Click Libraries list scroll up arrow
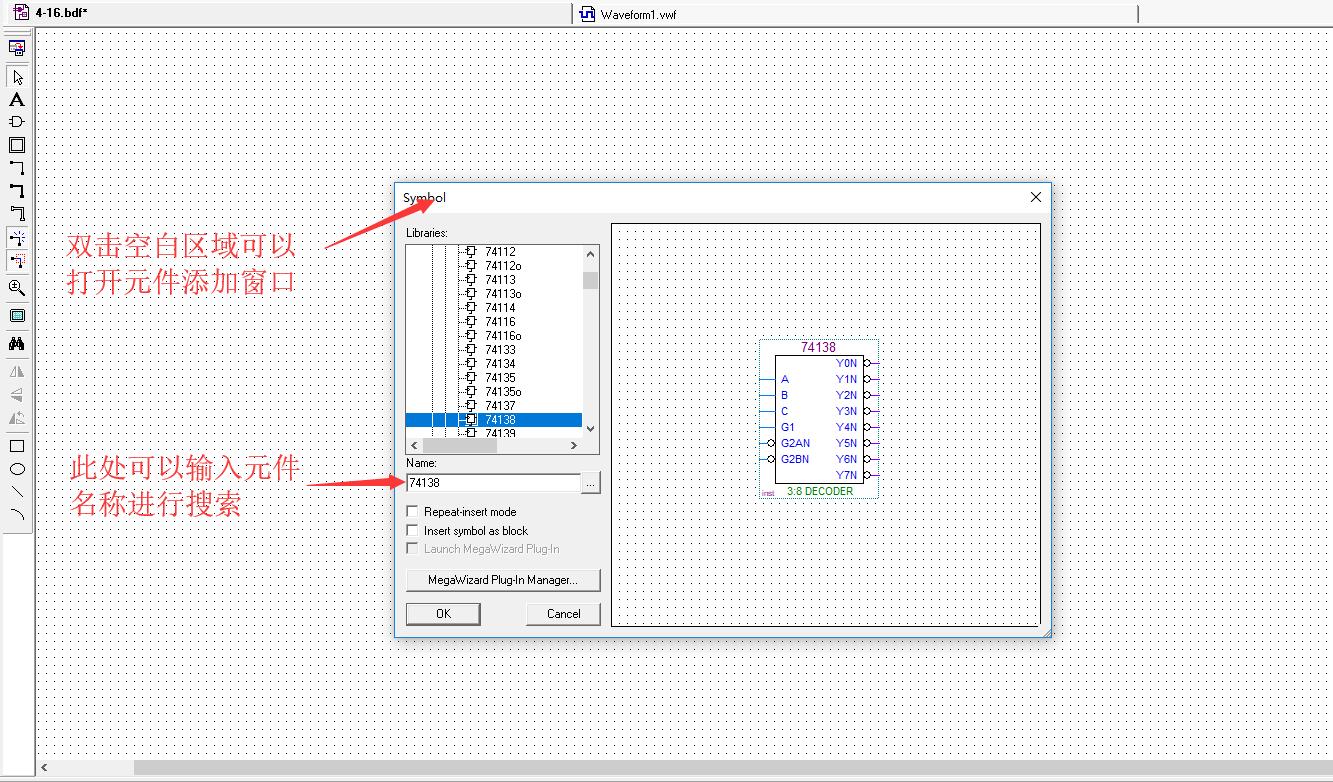Screen dimensions: 1333x782 click(590, 254)
